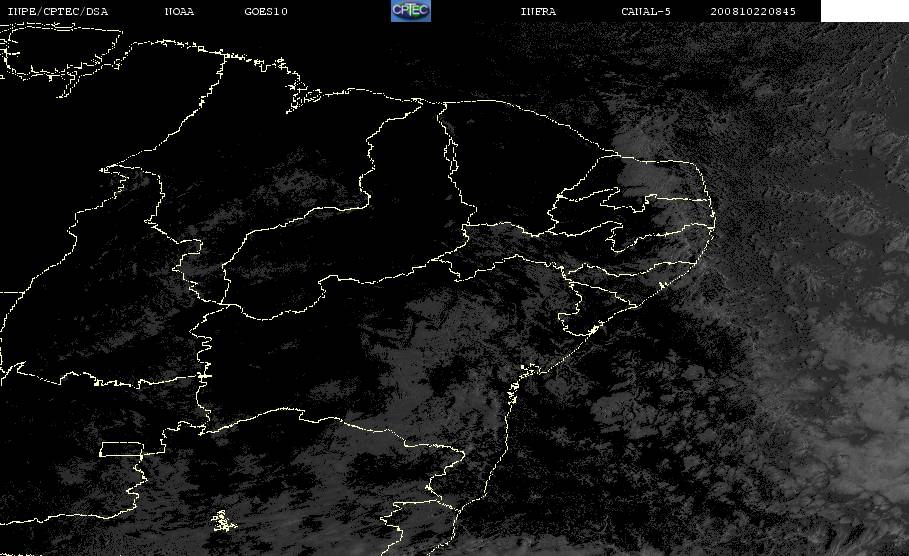Click the CPTEC logo in the header
Screen dimensions: 909x556
click(410, 11)
